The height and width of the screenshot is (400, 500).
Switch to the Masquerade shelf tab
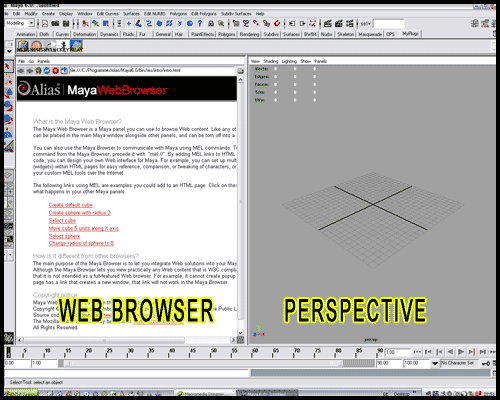(370, 34)
